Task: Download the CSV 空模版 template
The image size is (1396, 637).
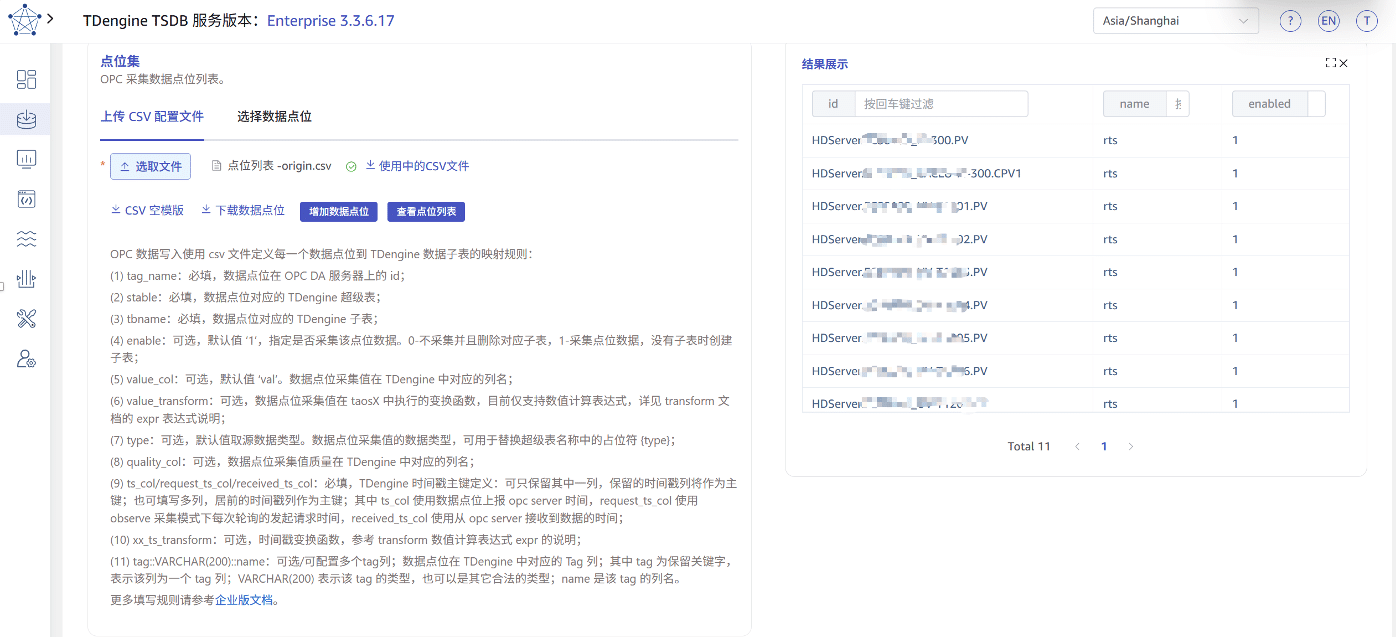Action: (x=147, y=211)
